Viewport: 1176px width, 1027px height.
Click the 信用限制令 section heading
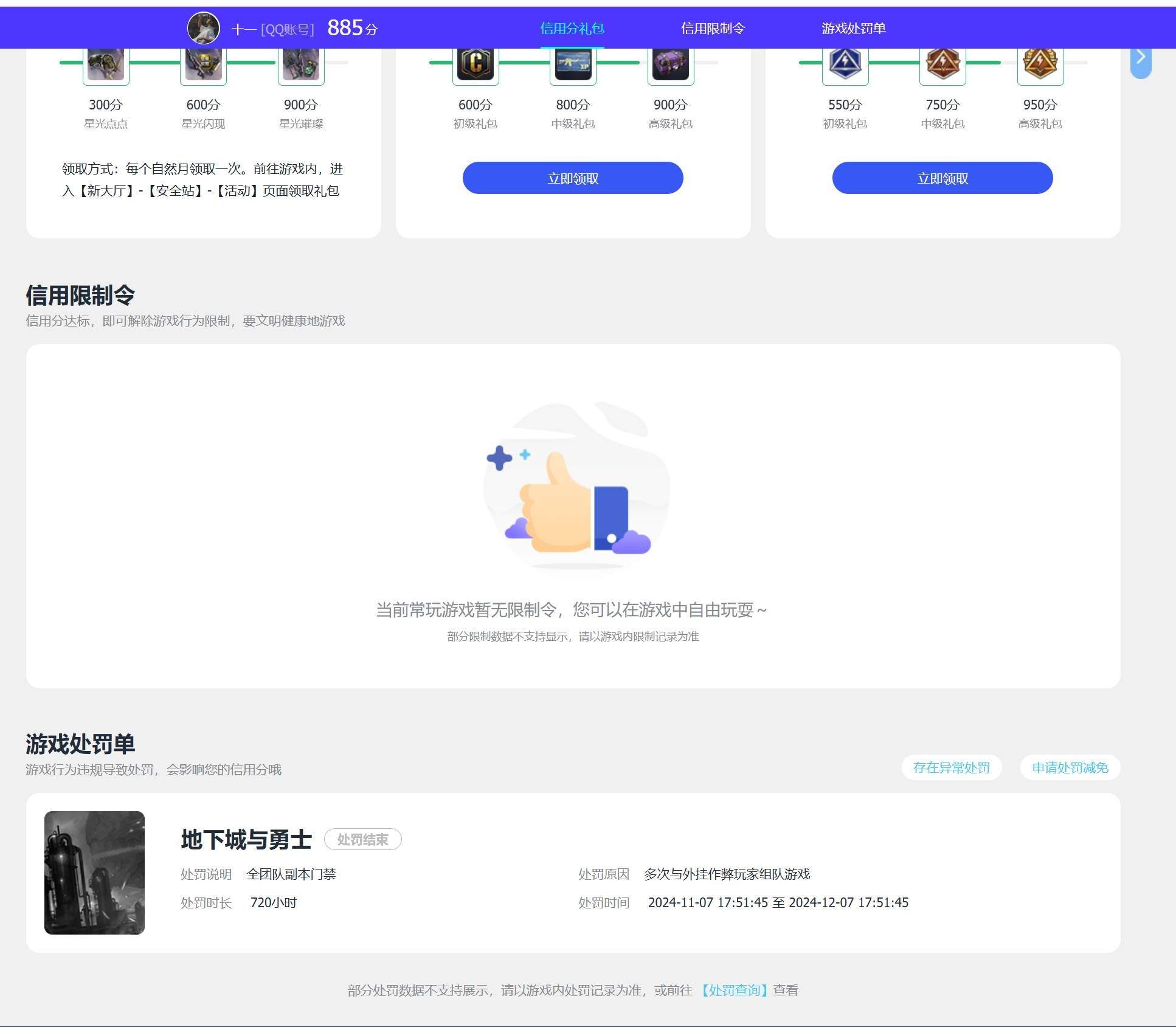pyautogui.click(x=80, y=296)
